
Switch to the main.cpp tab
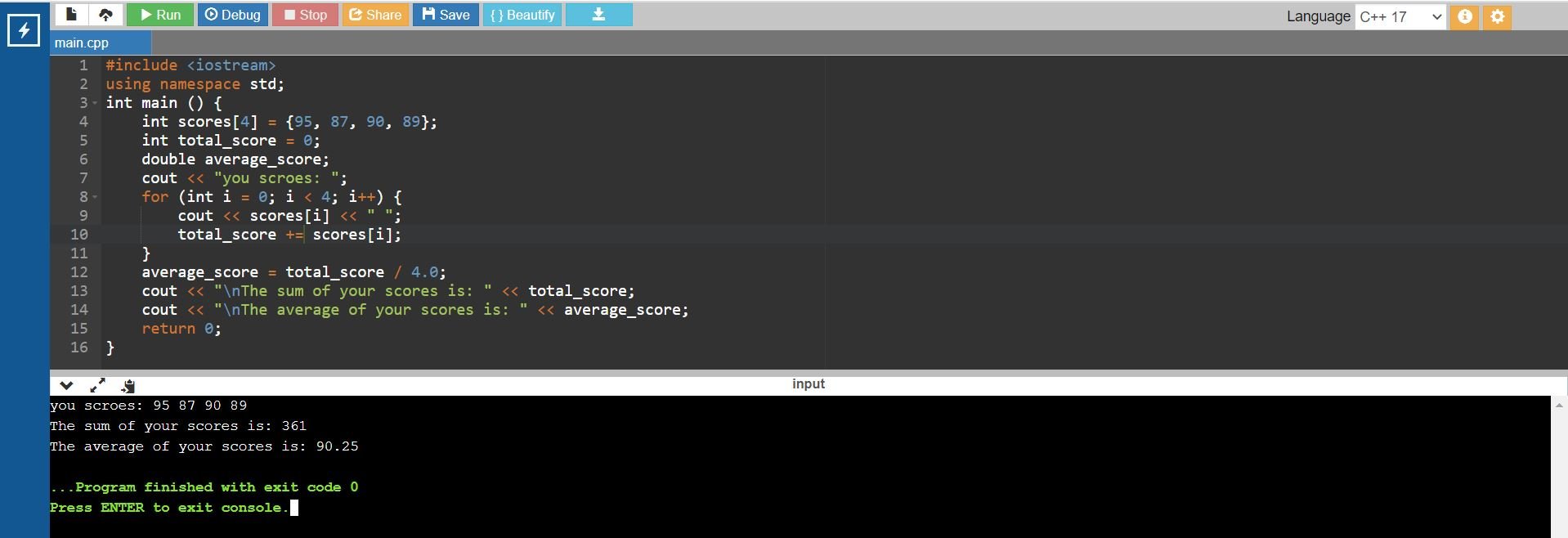pyautogui.click(x=82, y=43)
